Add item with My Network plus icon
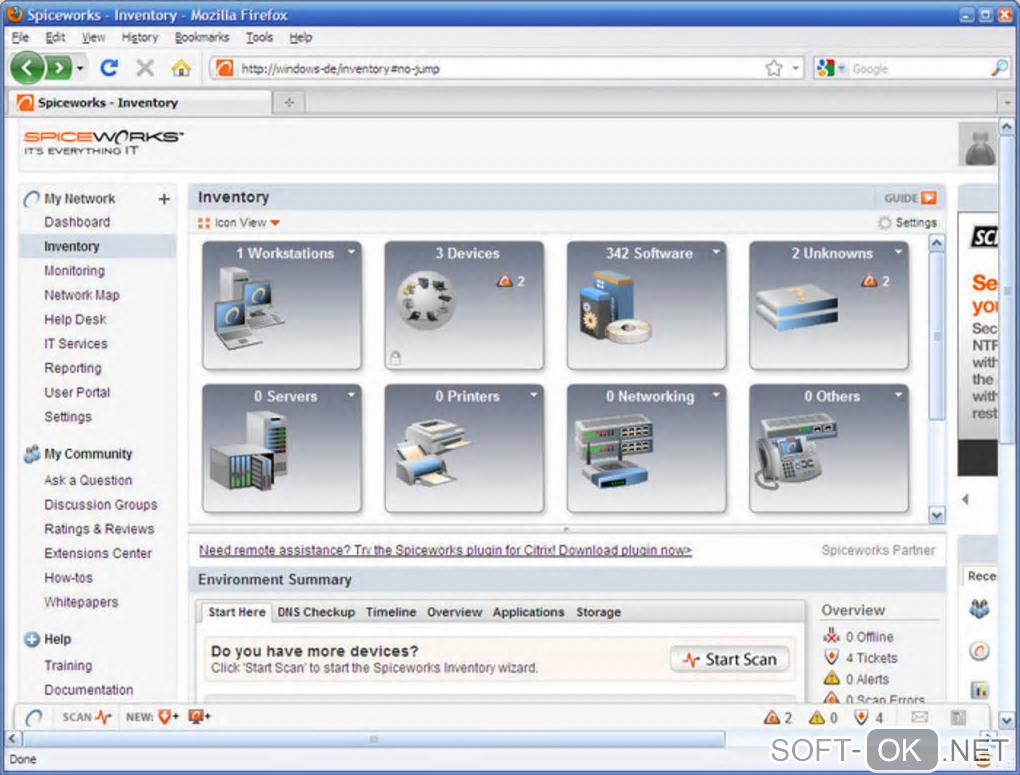 (x=164, y=199)
